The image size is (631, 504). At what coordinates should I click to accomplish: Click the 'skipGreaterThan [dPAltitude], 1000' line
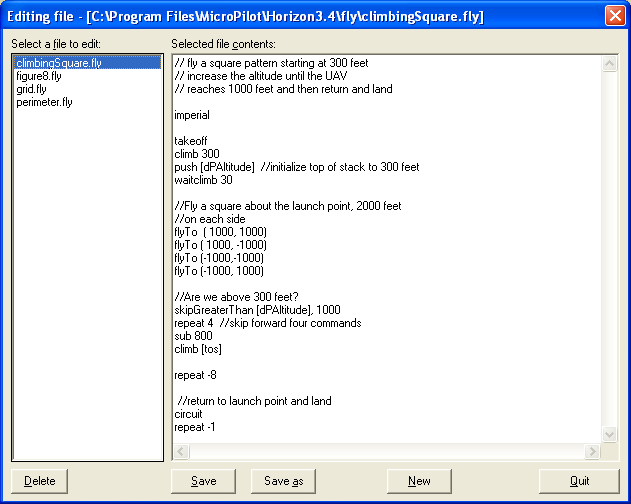(x=257, y=310)
